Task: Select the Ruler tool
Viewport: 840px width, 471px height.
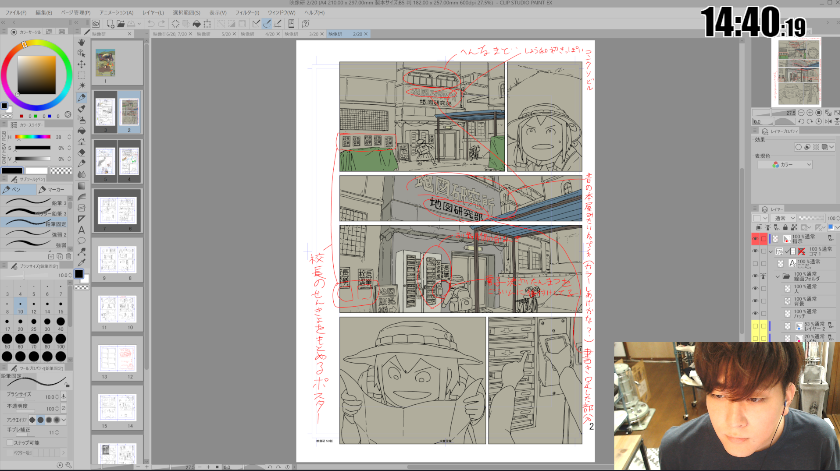Action: (x=81, y=219)
